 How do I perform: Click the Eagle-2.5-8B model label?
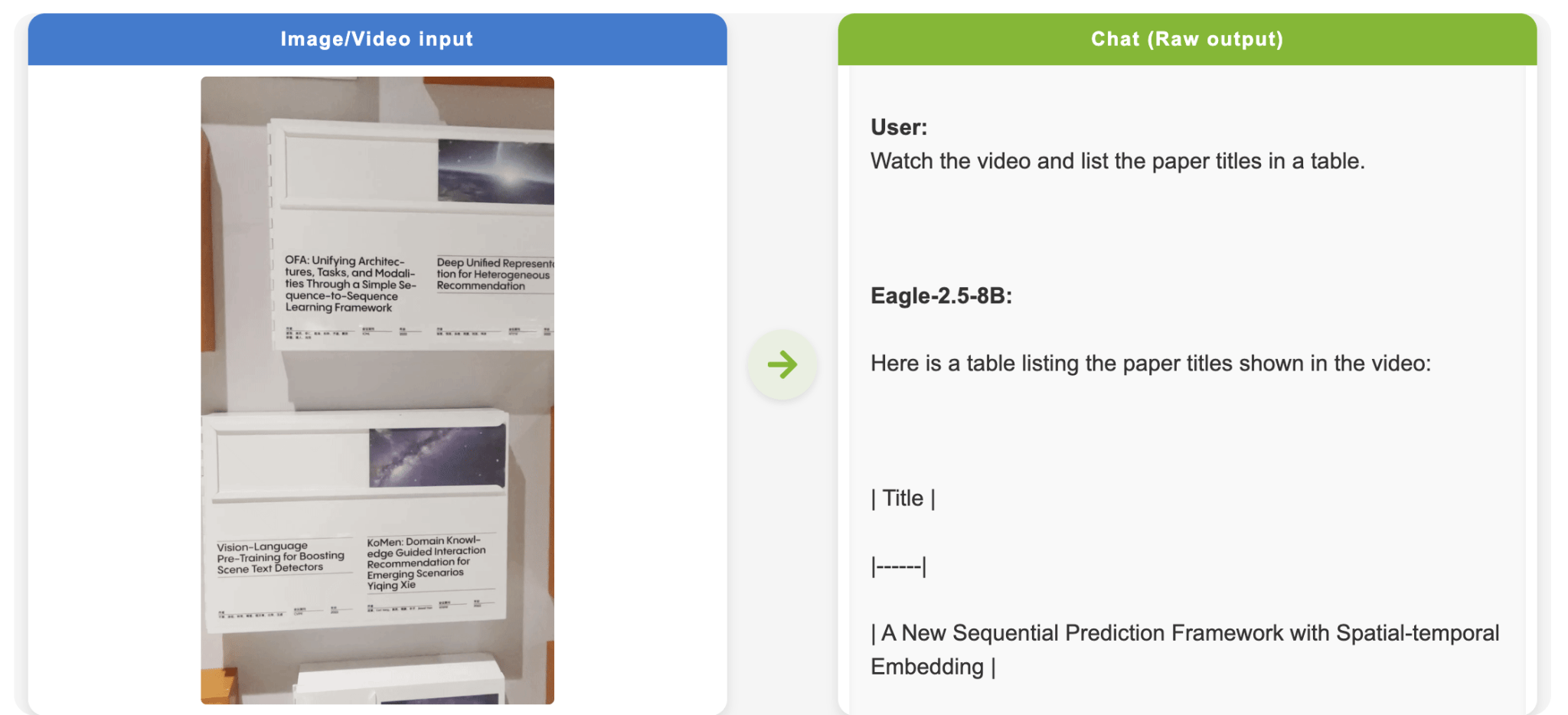[941, 295]
